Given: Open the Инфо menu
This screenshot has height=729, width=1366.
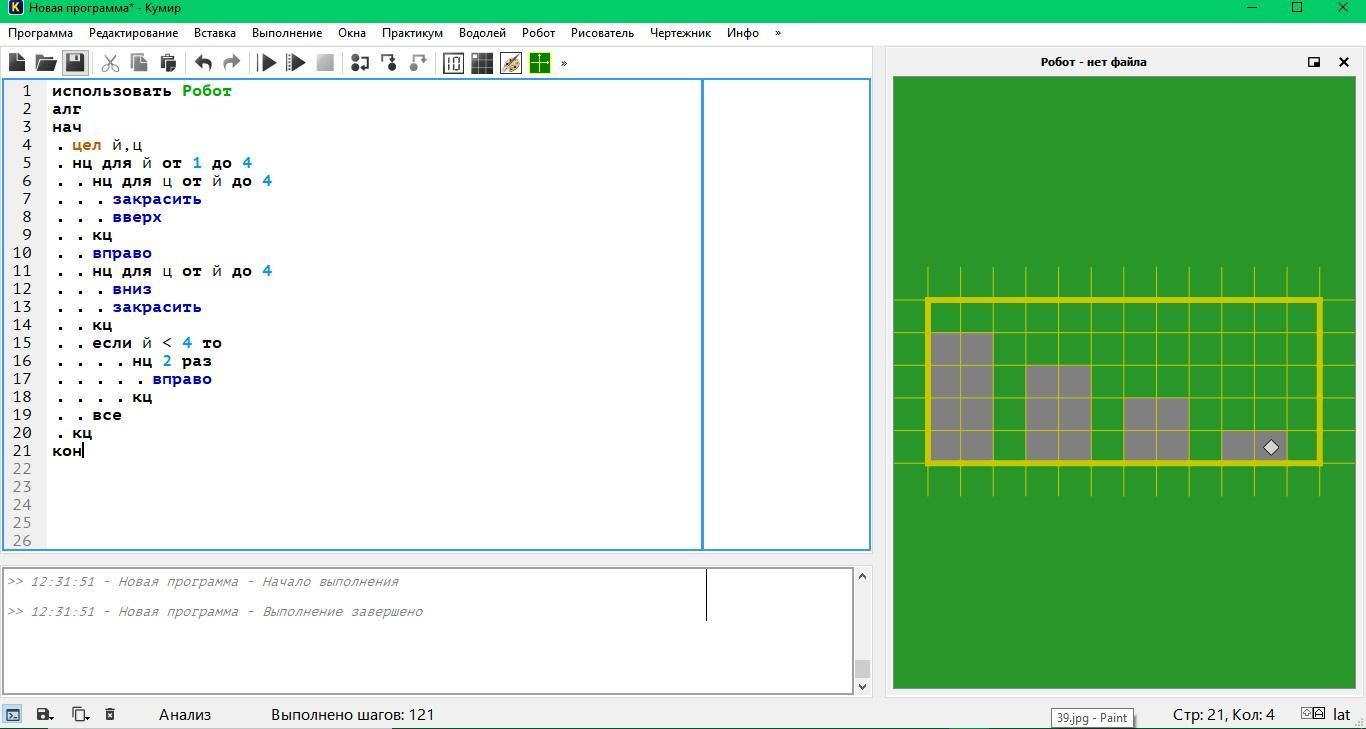Looking at the screenshot, I should click(743, 33).
